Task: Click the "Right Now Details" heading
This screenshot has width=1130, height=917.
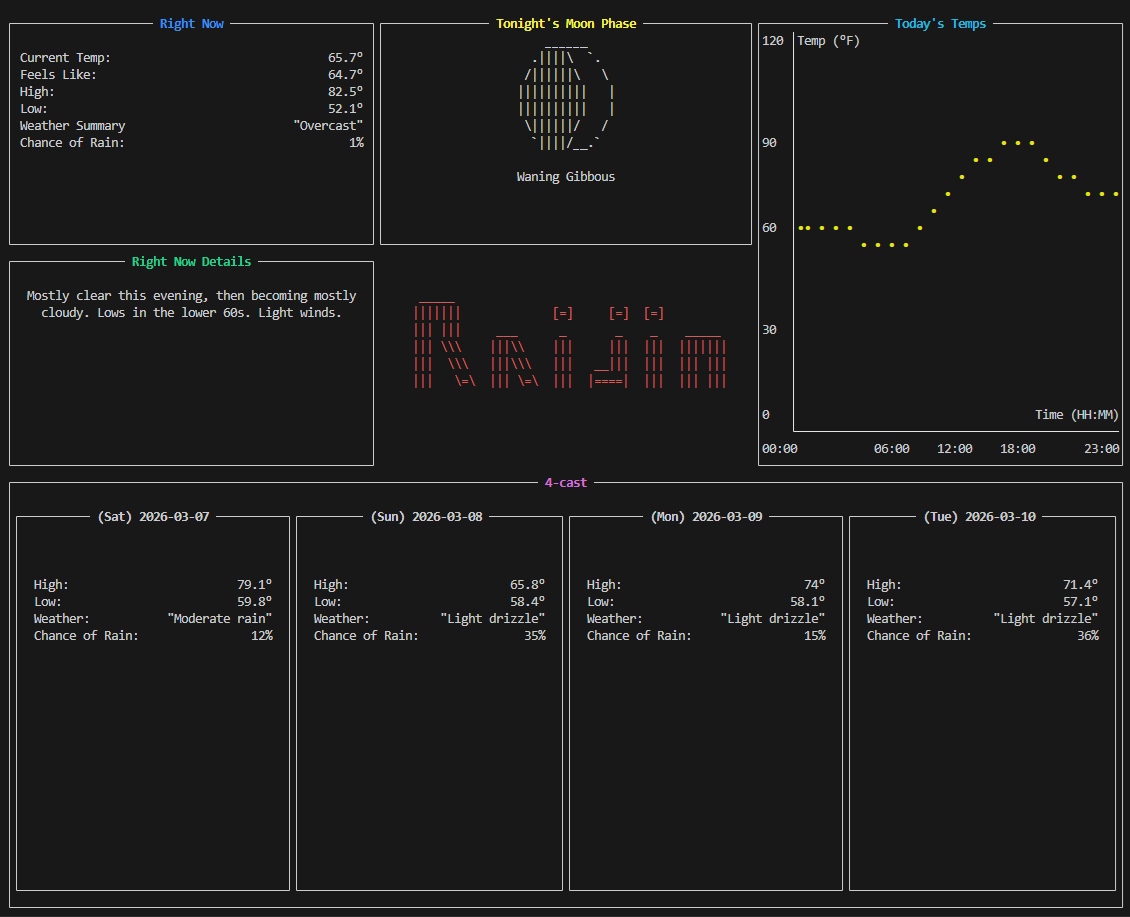Action: pyautogui.click(x=192, y=262)
